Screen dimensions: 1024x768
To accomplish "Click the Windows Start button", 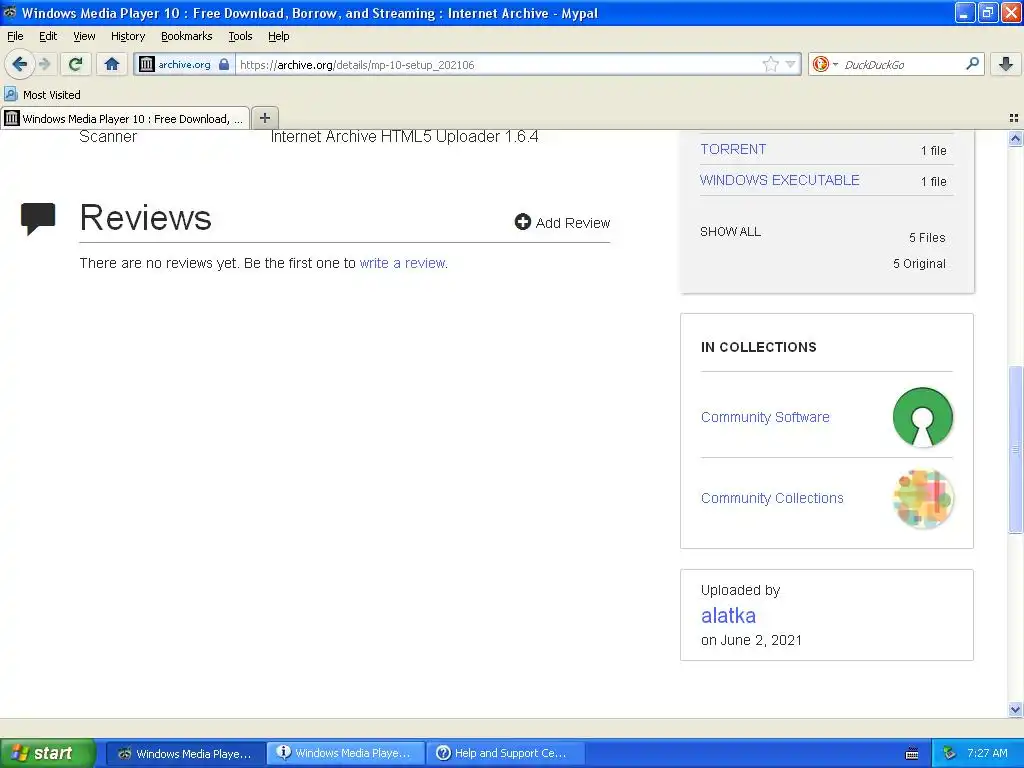I will pos(47,753).
